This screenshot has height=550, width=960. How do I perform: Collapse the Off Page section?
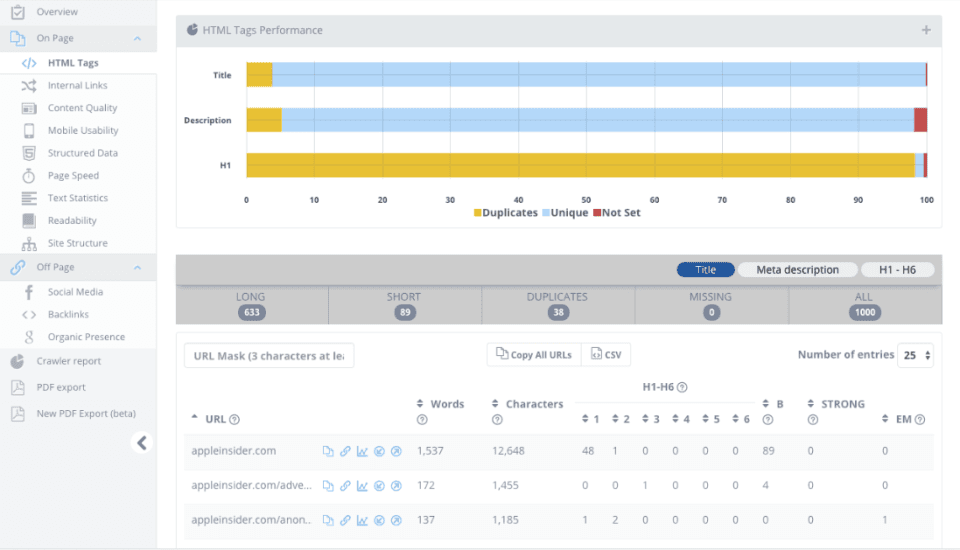click(x=137, y=268)
